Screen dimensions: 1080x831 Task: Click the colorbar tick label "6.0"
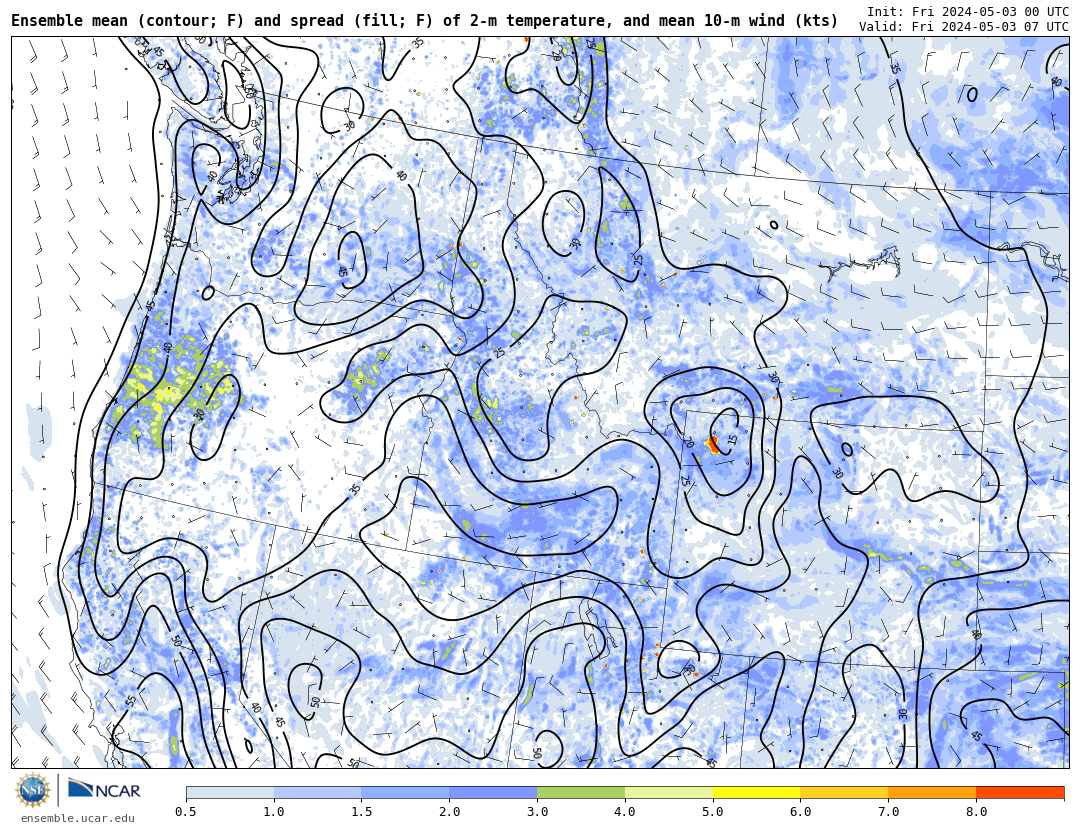(x=800, y=812)
